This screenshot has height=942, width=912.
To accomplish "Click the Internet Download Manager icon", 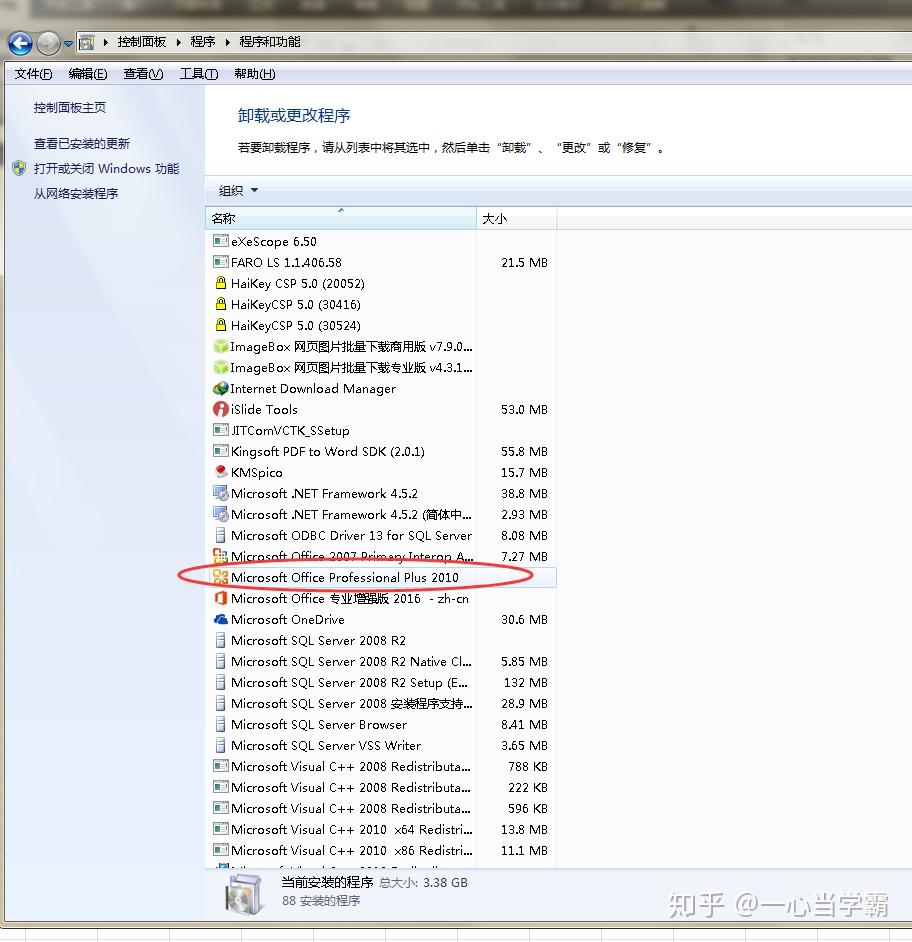I will (220, 388).
